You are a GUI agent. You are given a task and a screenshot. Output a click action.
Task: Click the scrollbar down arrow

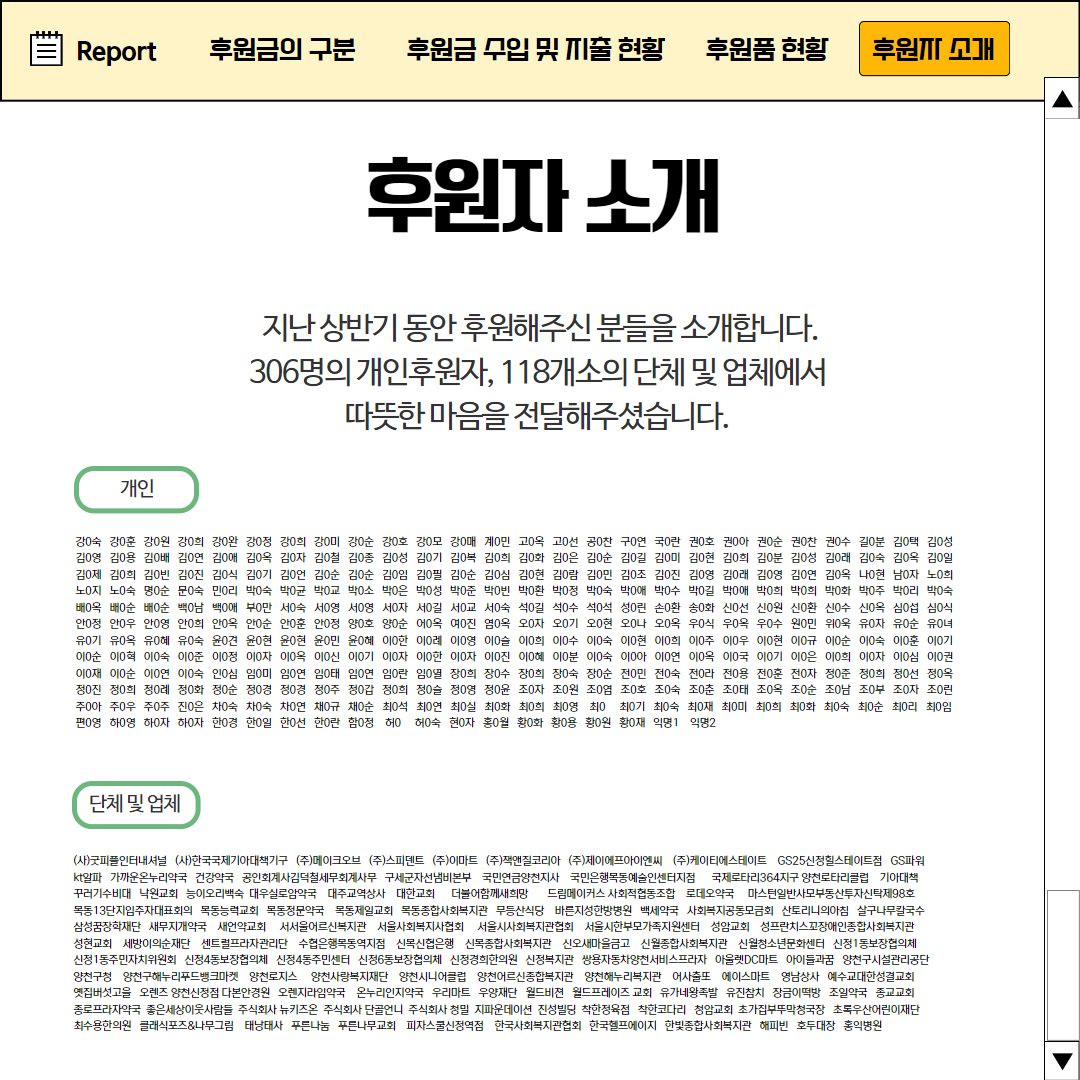[x=1062, y=1060]
